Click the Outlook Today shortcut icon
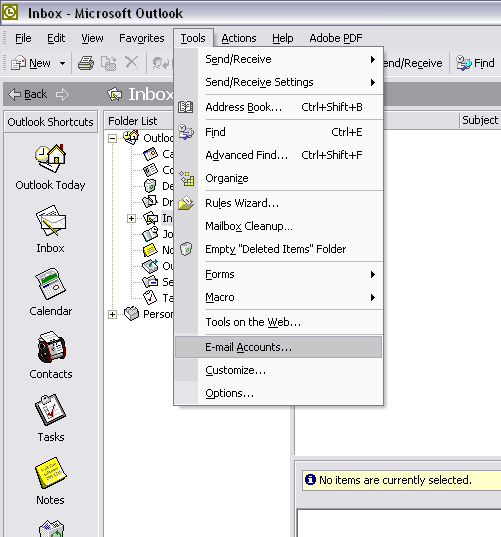 50,158
